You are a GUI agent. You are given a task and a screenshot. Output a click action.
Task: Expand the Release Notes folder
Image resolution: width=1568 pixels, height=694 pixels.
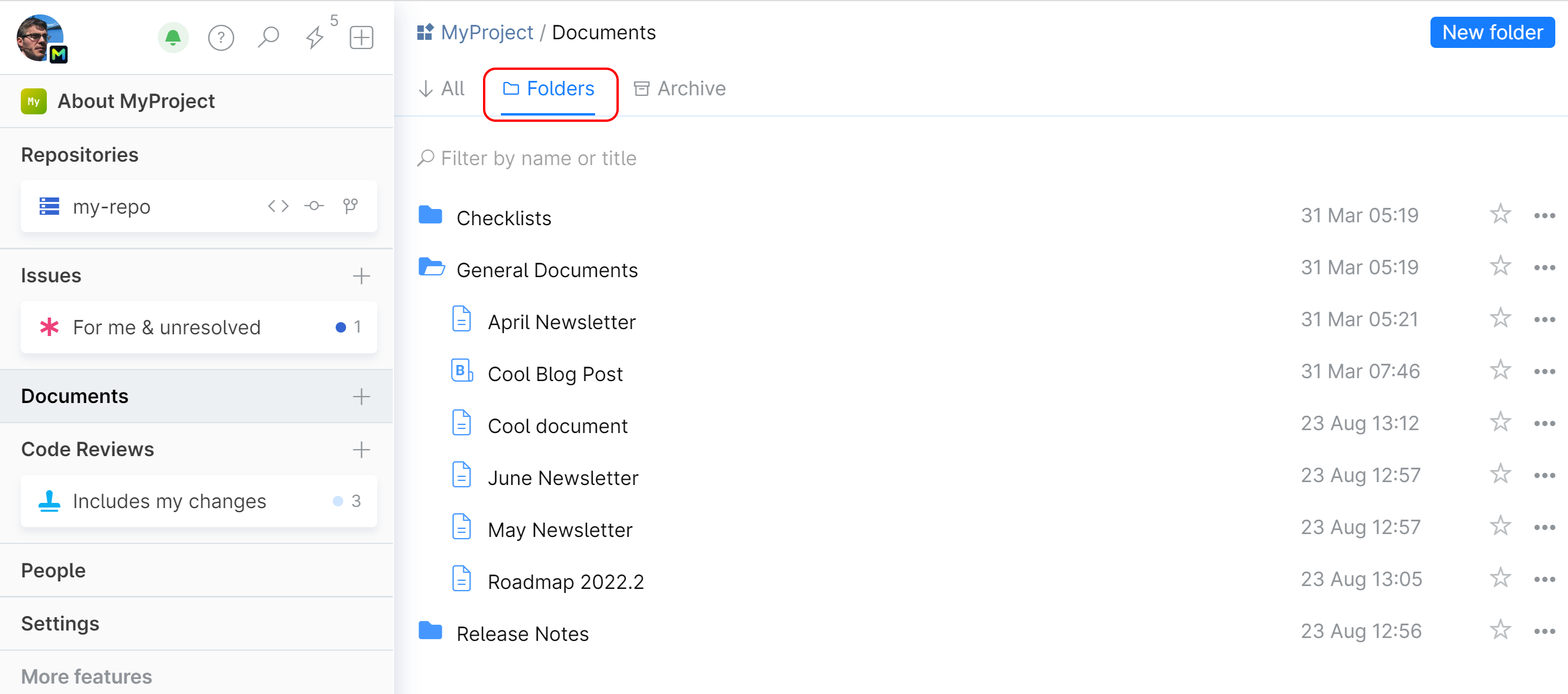[x=430, y=631]
